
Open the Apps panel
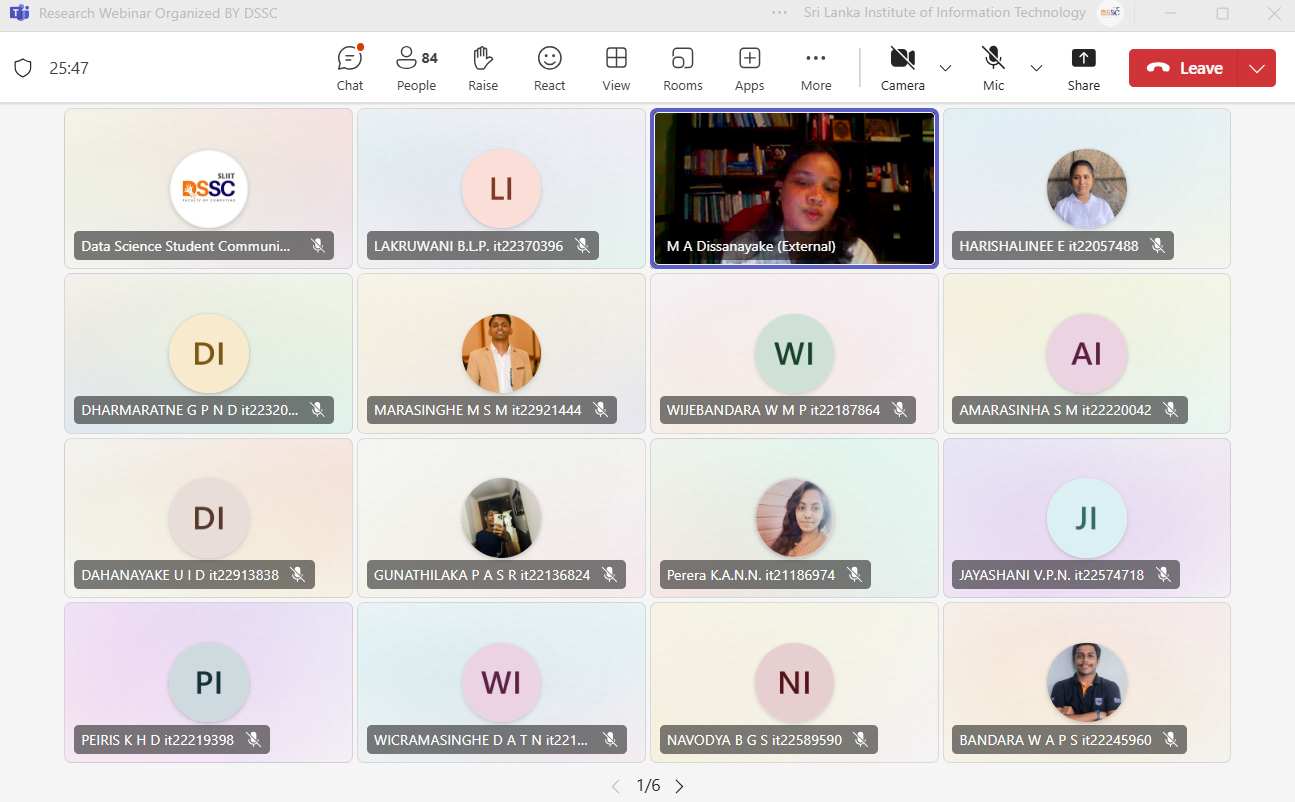749,68
